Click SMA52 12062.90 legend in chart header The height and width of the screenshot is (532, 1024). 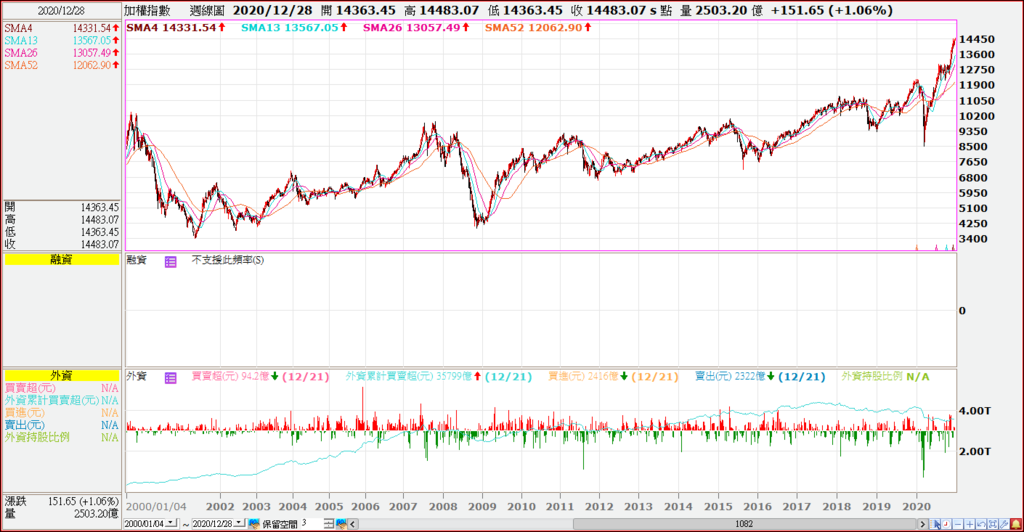538,27
